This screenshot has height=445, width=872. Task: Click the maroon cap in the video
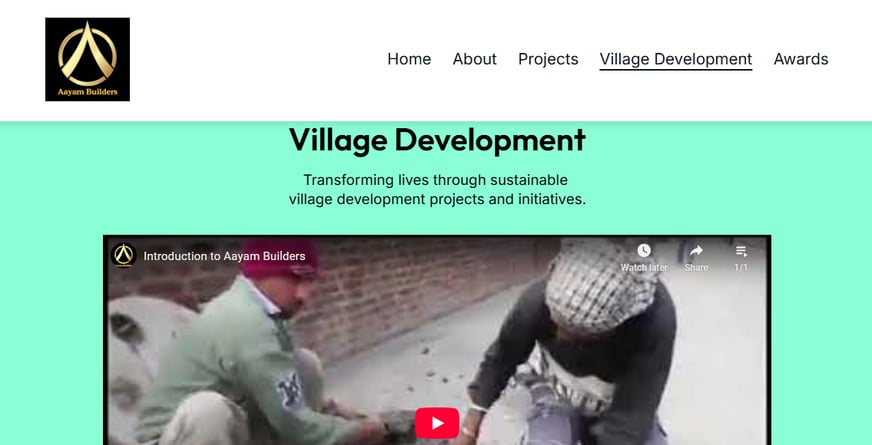tap(280, 259)
